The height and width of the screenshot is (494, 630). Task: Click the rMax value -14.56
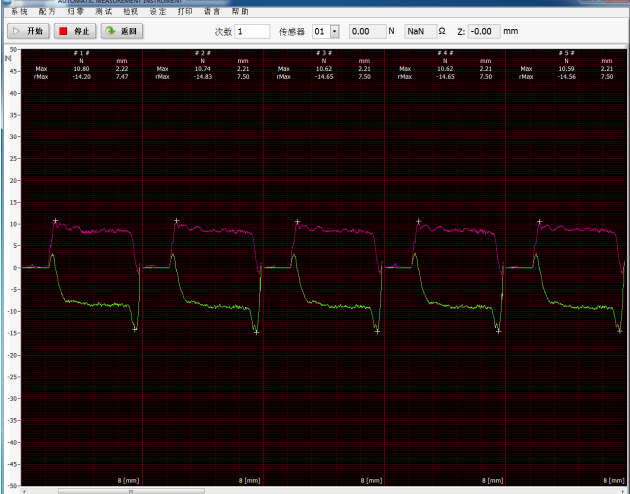[x=567, y=76]
